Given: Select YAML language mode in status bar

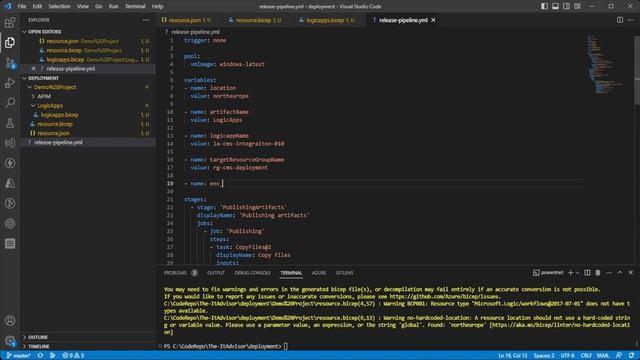Looking at the screenshot, I should click(603, 356).
